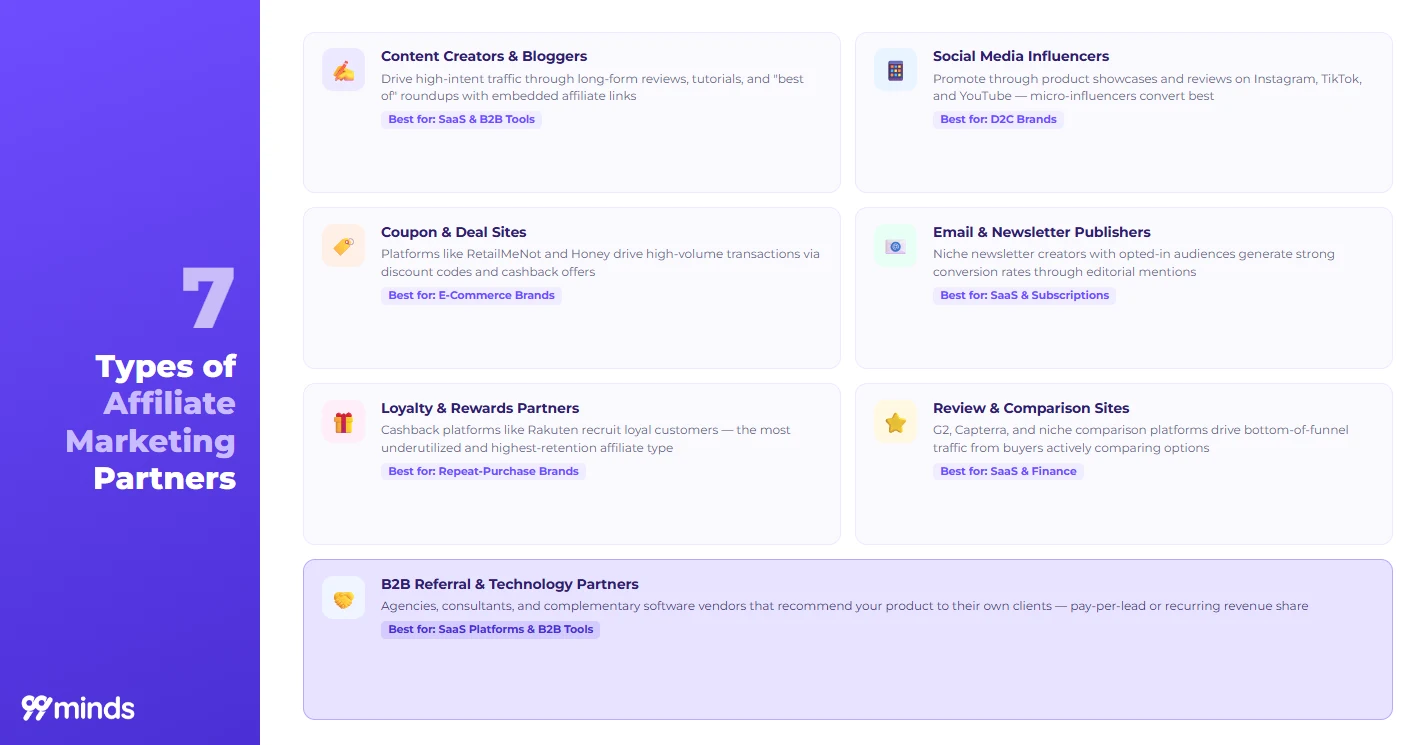1420x745 pixels.
Task: Click the gift box icon for Loyalty Partners
Action: (343, 422)
